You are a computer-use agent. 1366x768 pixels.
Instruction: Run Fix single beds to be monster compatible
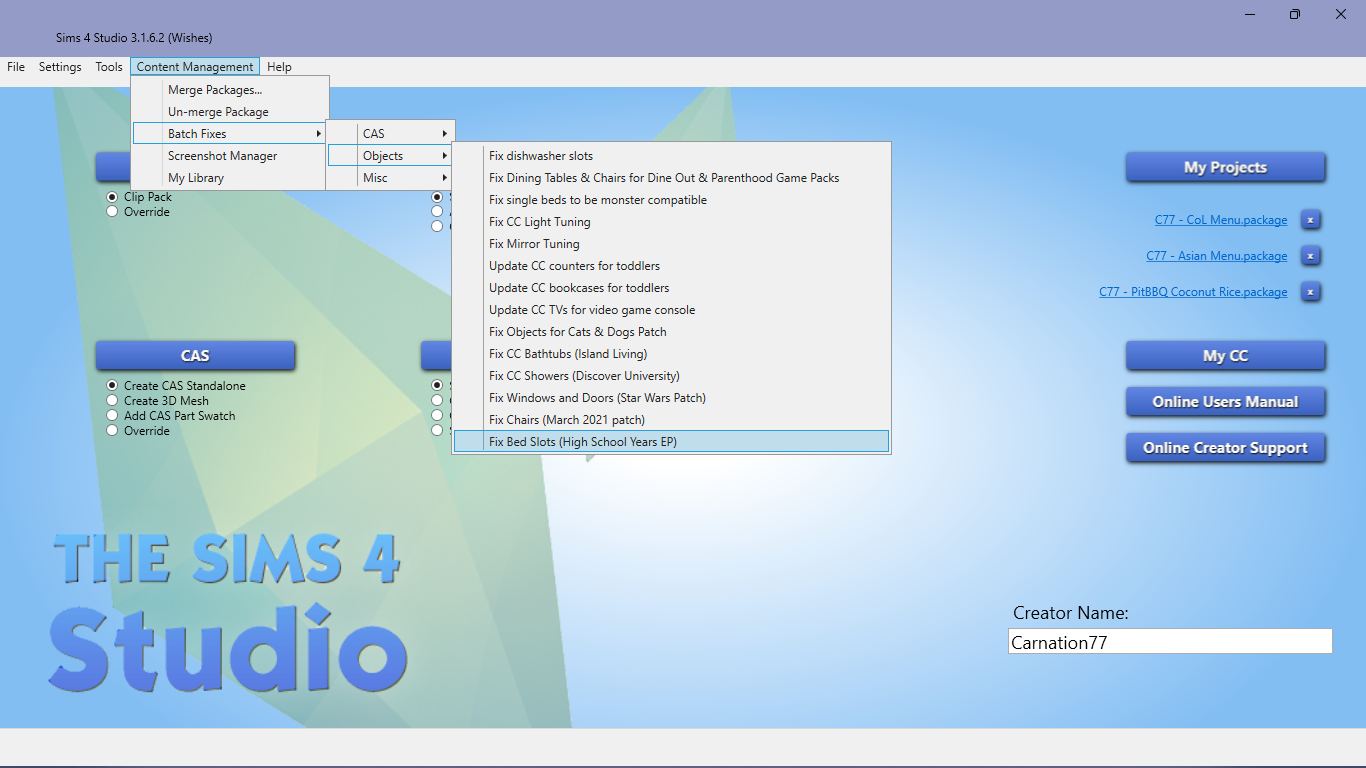tap(671, 200)
